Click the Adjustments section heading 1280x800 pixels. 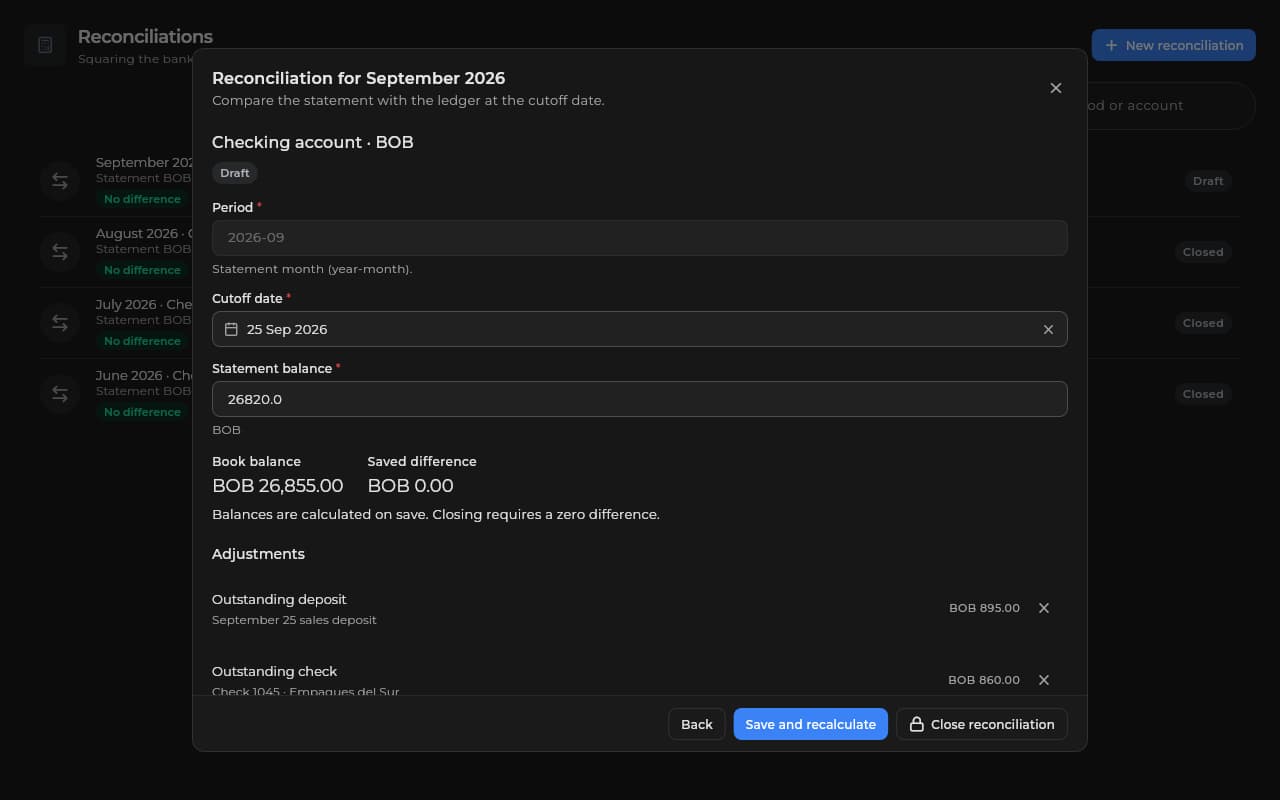coord(258,554)
